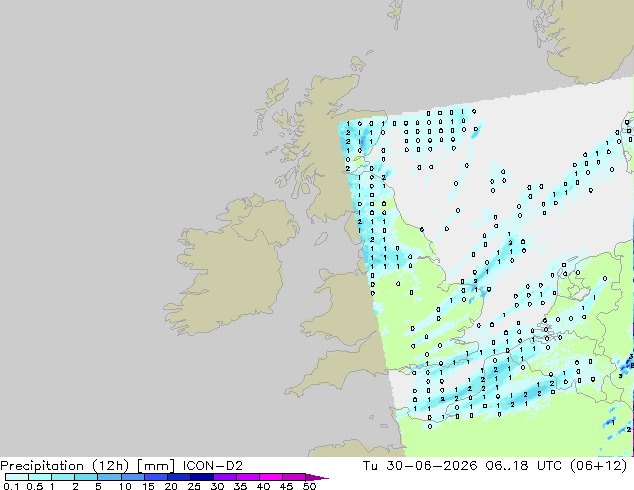Viewport: 634px width, 490px height.
Task: Click the legend label "35"
Action: (240, 486)
